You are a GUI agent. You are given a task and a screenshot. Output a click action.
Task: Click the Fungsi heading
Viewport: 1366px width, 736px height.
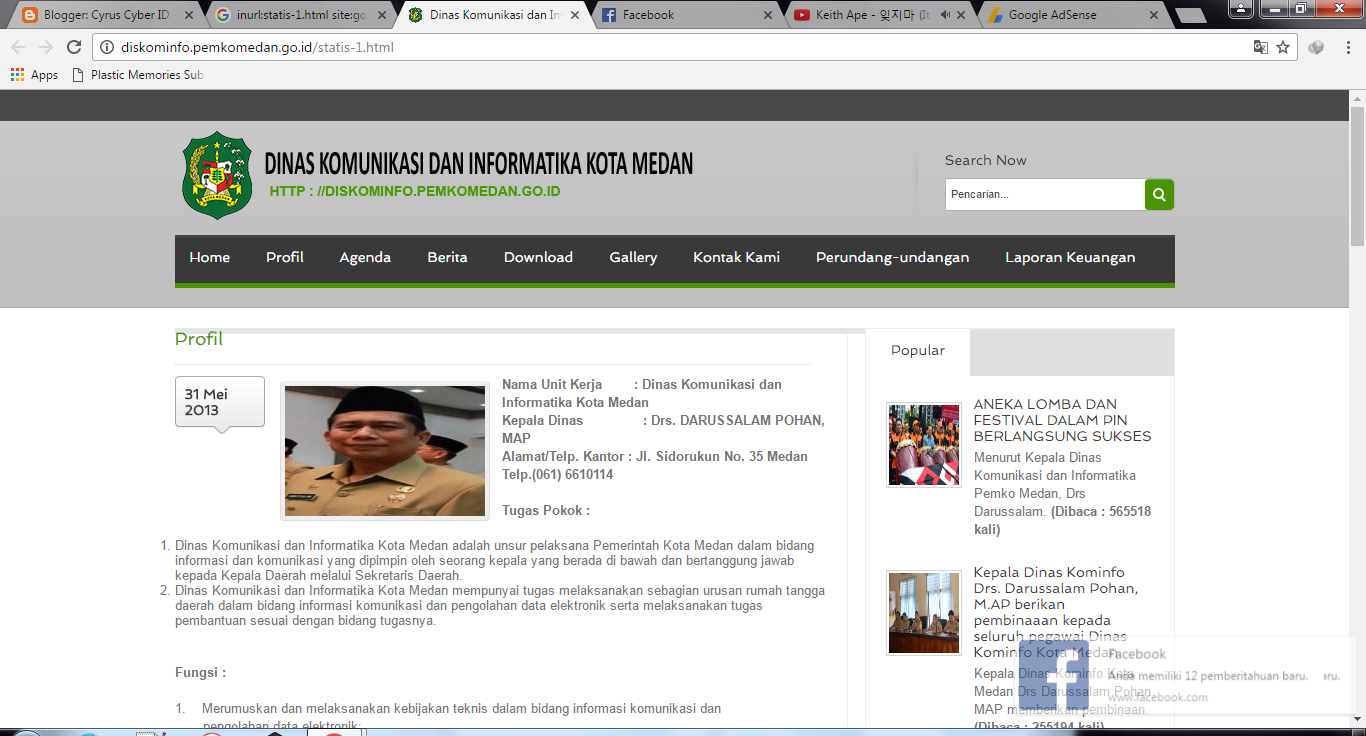tap(201, 673)
